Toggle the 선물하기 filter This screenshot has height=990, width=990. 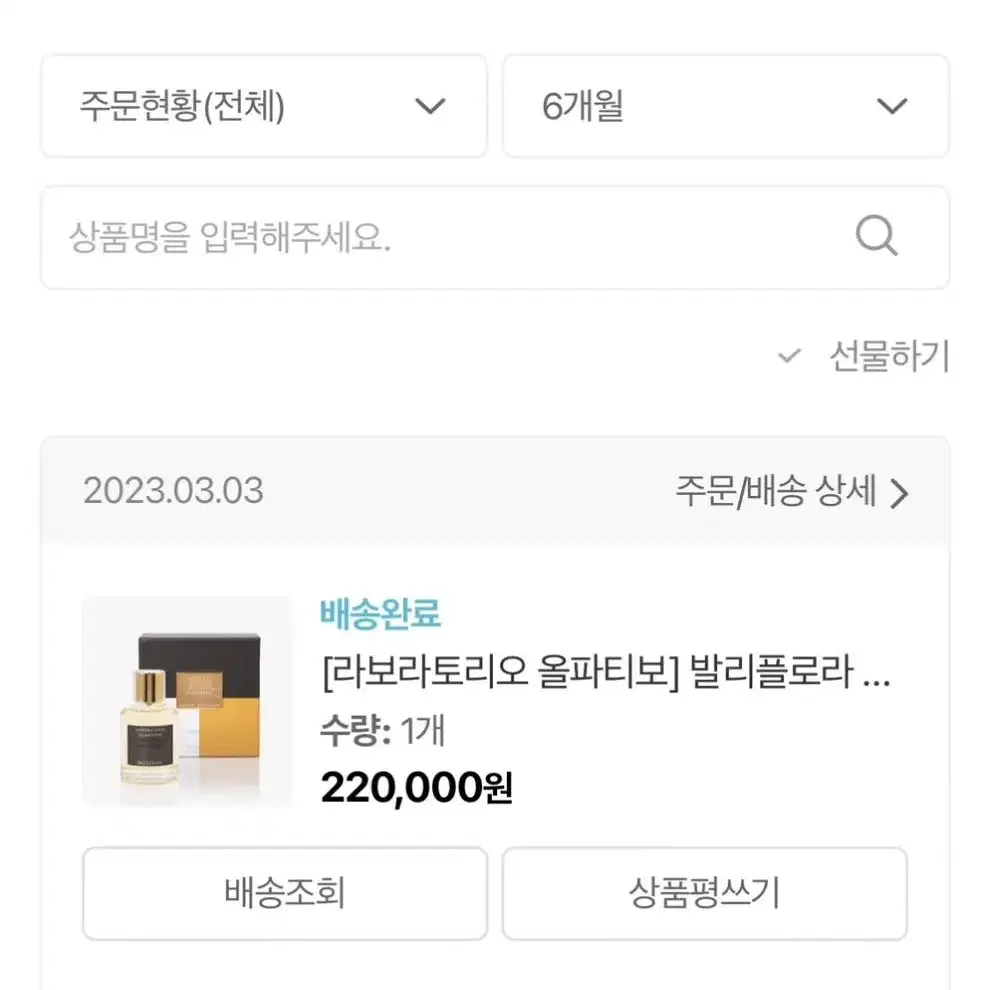(863, 356)
